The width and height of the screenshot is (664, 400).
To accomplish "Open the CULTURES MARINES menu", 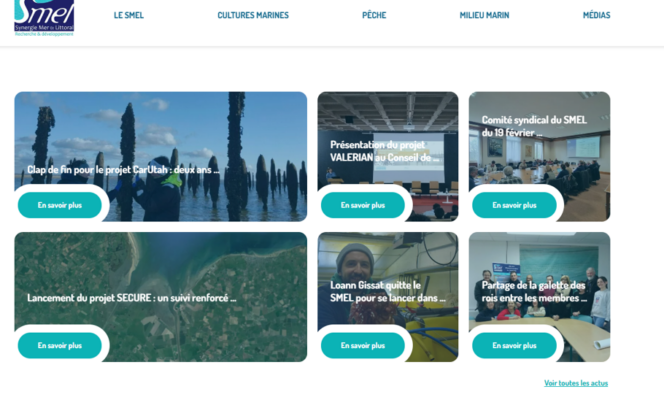I will 253,15.
